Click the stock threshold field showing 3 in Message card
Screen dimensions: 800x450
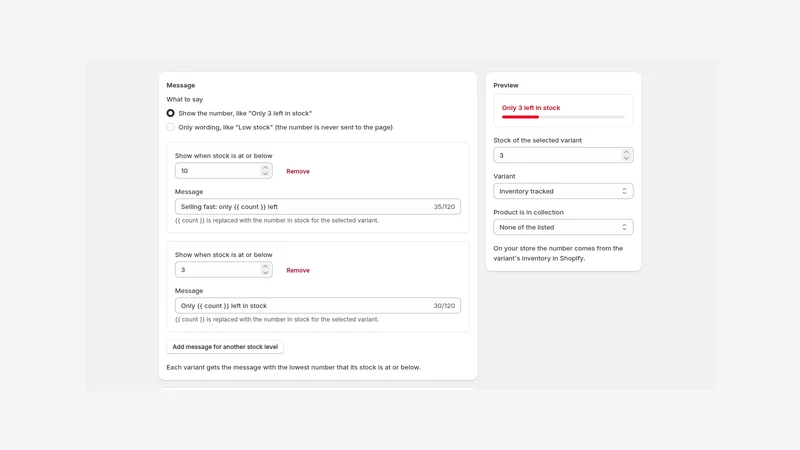[223, 270]
